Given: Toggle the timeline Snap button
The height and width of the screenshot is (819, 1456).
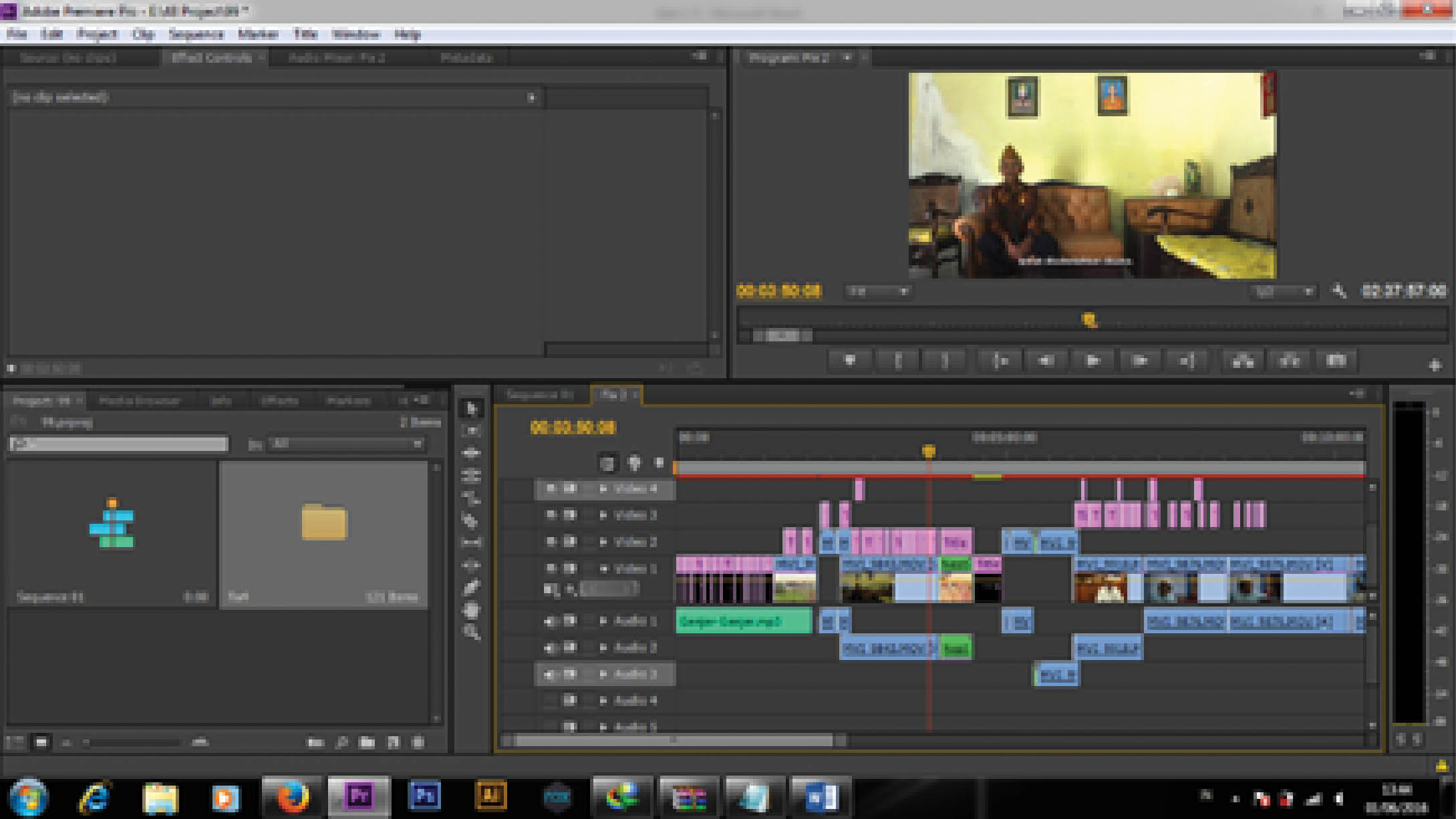Looking at the screenshot, I should (607, 462).
